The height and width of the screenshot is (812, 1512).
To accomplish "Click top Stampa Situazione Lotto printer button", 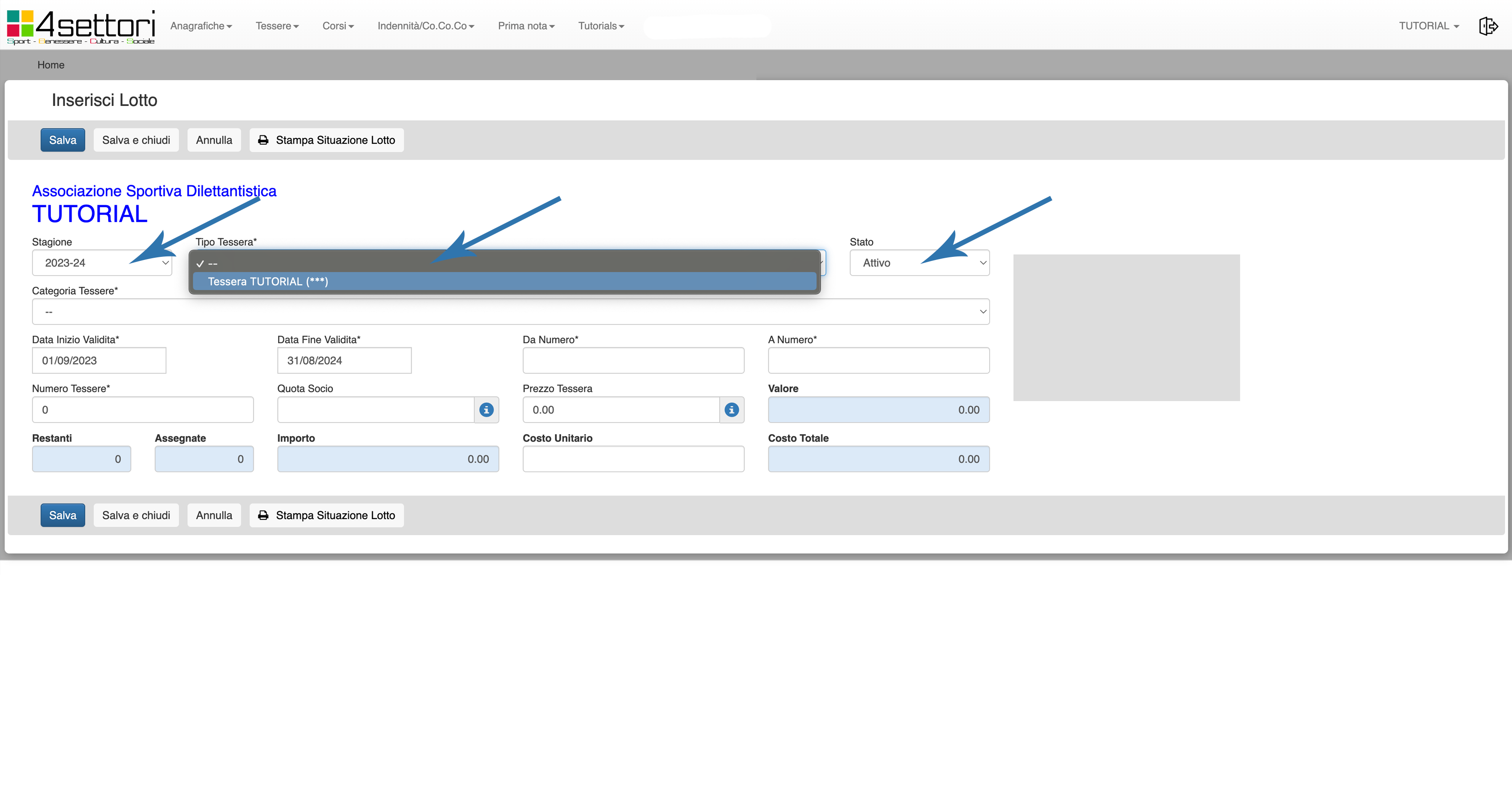I will (x=326, y=140).
